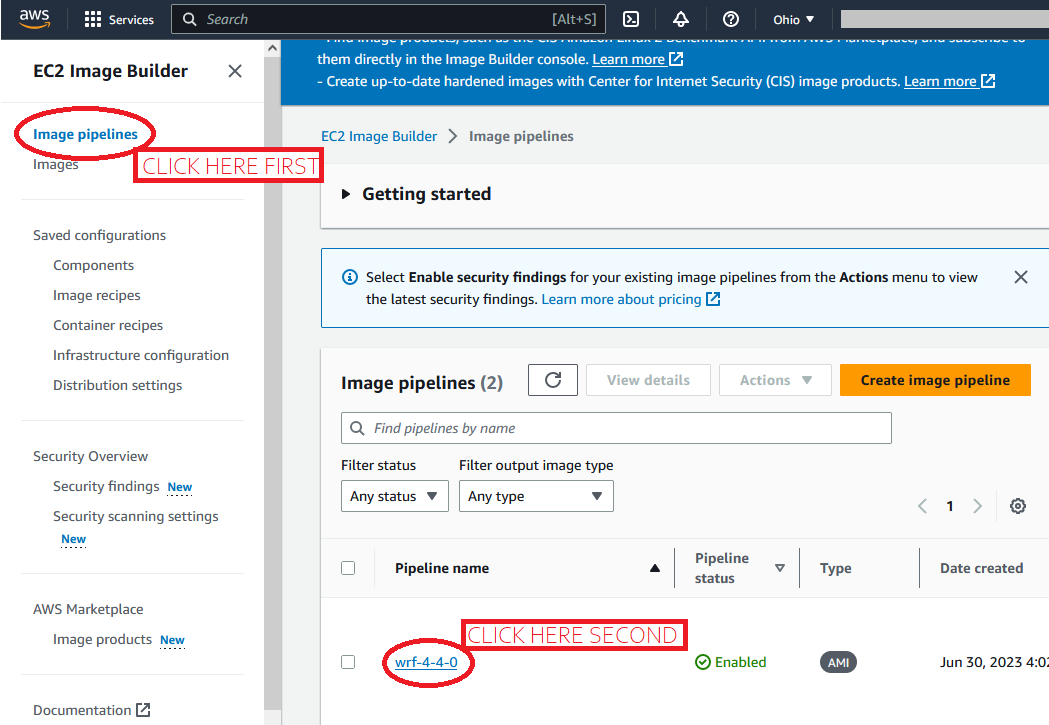Click the AMI type badge
Image resolution: width=1049 pixels, height=725 pixels.
pos(838,662)
